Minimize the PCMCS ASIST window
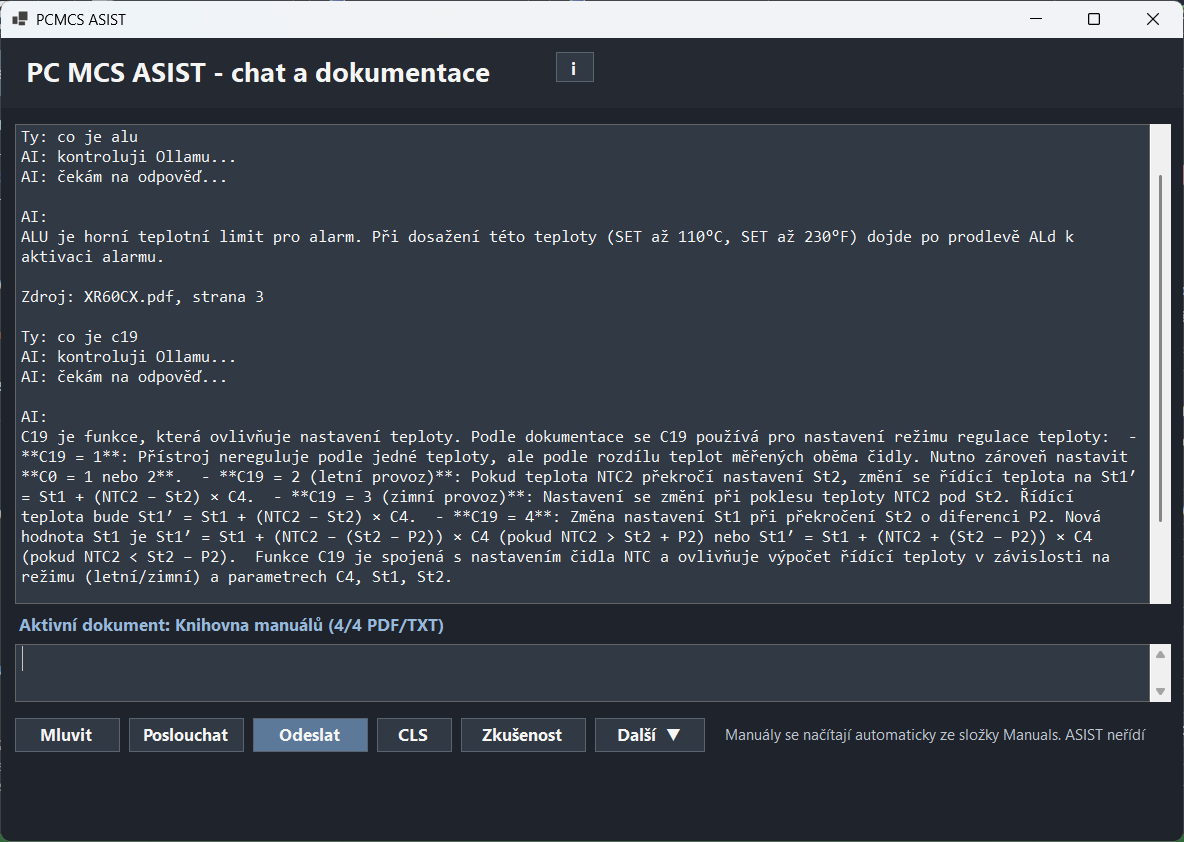 click(x=1036, y=19)
